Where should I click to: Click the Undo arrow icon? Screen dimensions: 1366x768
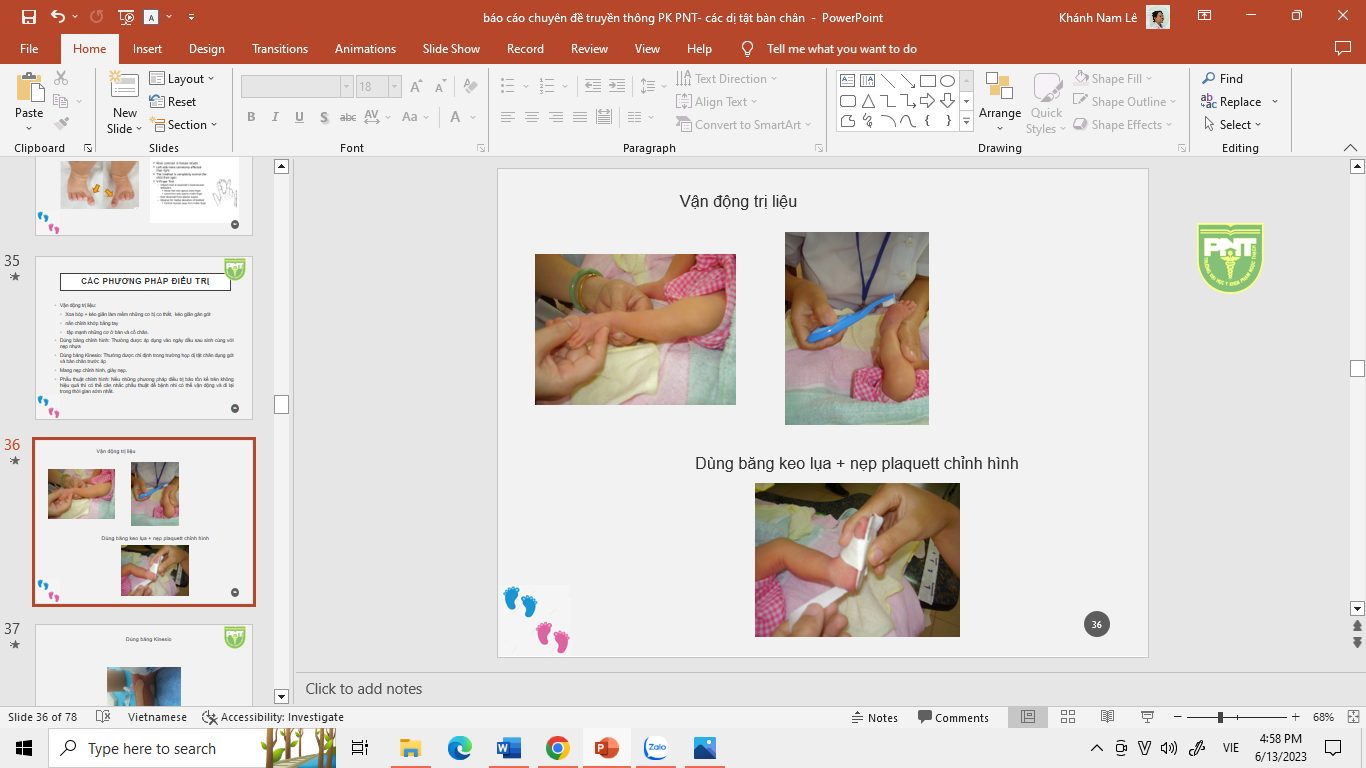pyautogui.click(x=57, y=17)
